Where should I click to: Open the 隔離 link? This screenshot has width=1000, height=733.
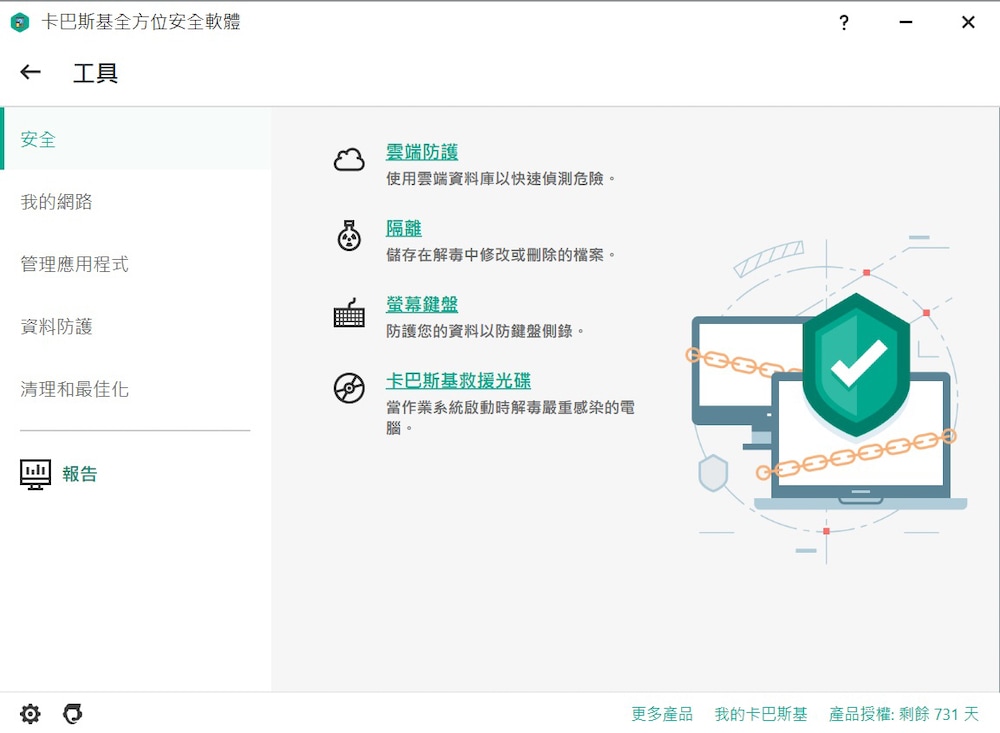pyautogui.click(x=404, y=228)
